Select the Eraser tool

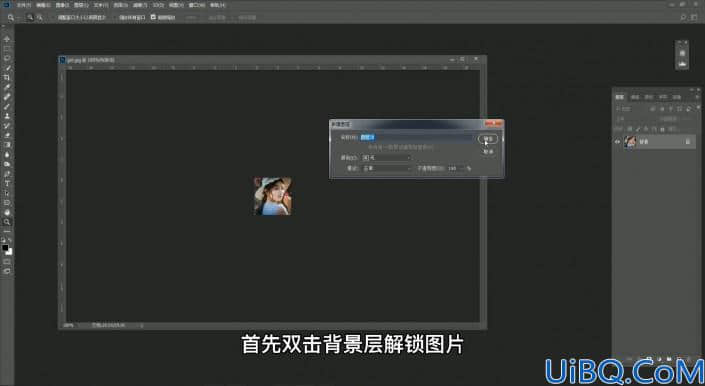click(x=7, y=135)
